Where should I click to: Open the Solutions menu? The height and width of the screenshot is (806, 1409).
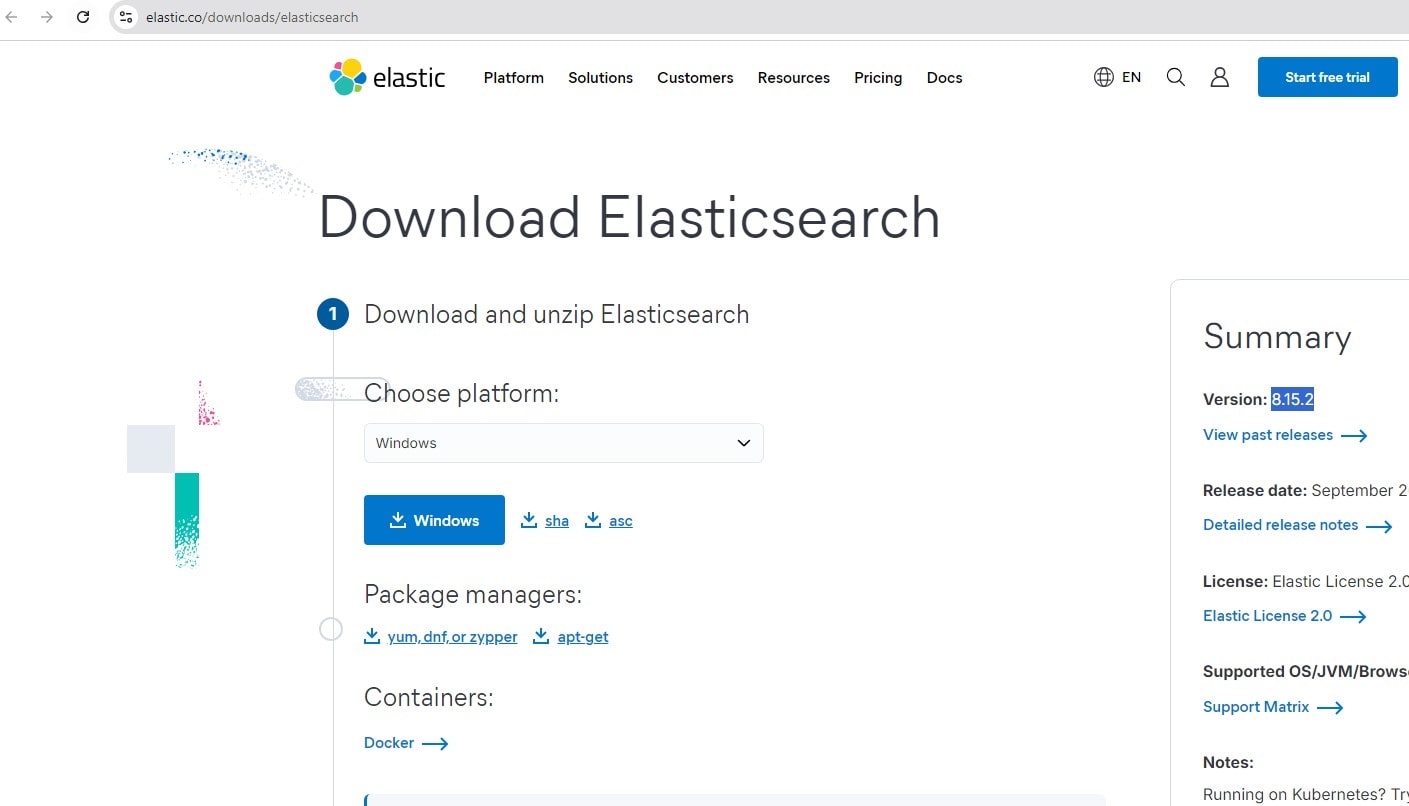(600, 77)
